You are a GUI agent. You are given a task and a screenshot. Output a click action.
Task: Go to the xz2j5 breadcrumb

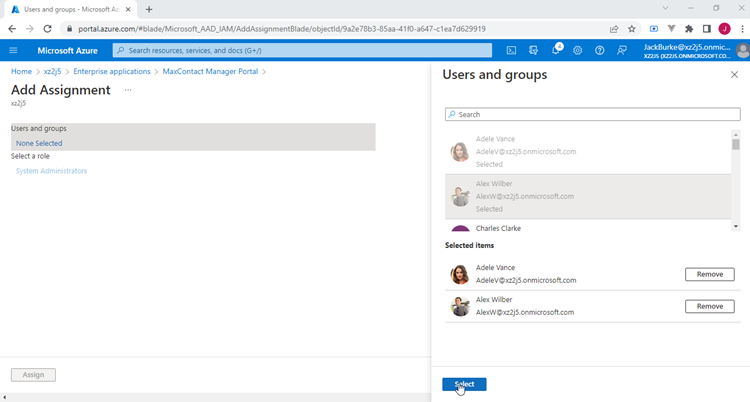pyautogui.click(x=53, y=71)
